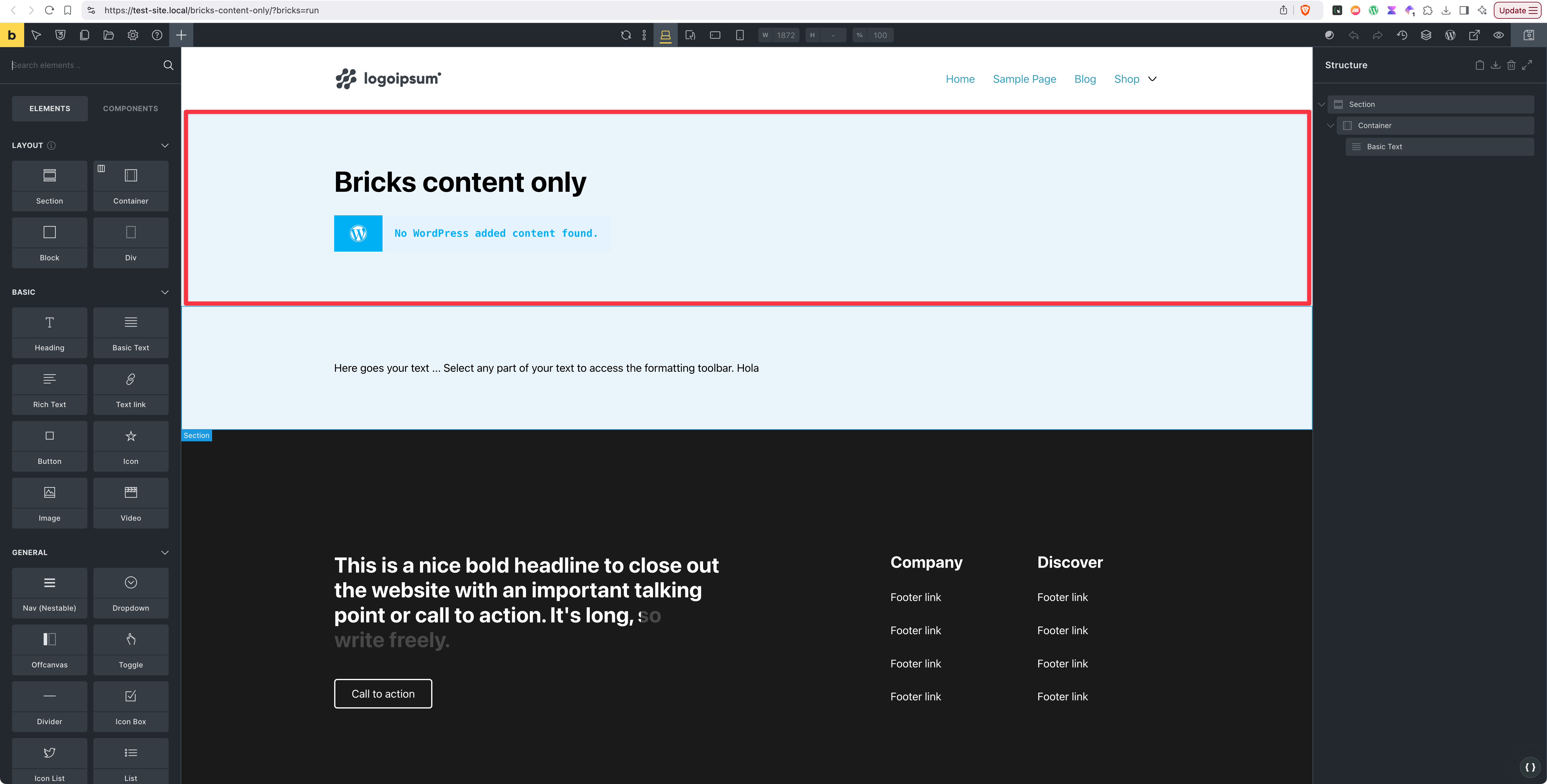Open Bricks builder settings gear
Screen dimensions: 1547x784
pos(133,35)
